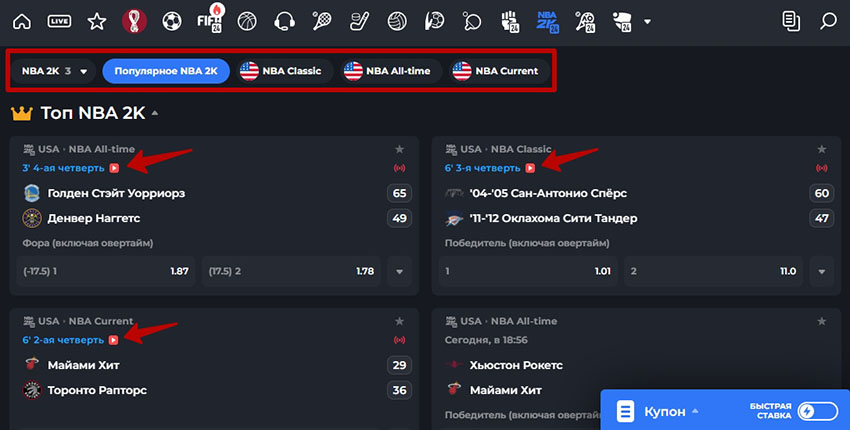Open the AO Tennis 24 icon
The width and height of the screenshot is (850, 430).
coord(585,22)
